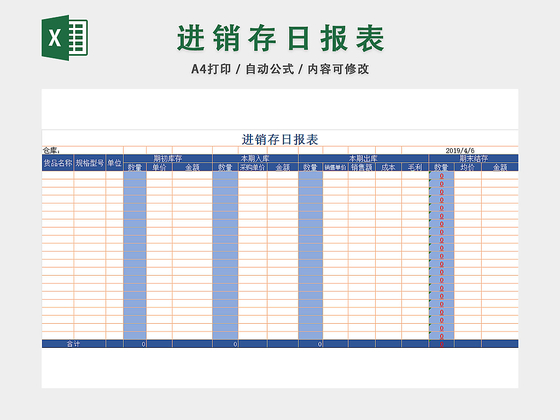Select 金额 header under 期初库存

[x=192, y=167]
